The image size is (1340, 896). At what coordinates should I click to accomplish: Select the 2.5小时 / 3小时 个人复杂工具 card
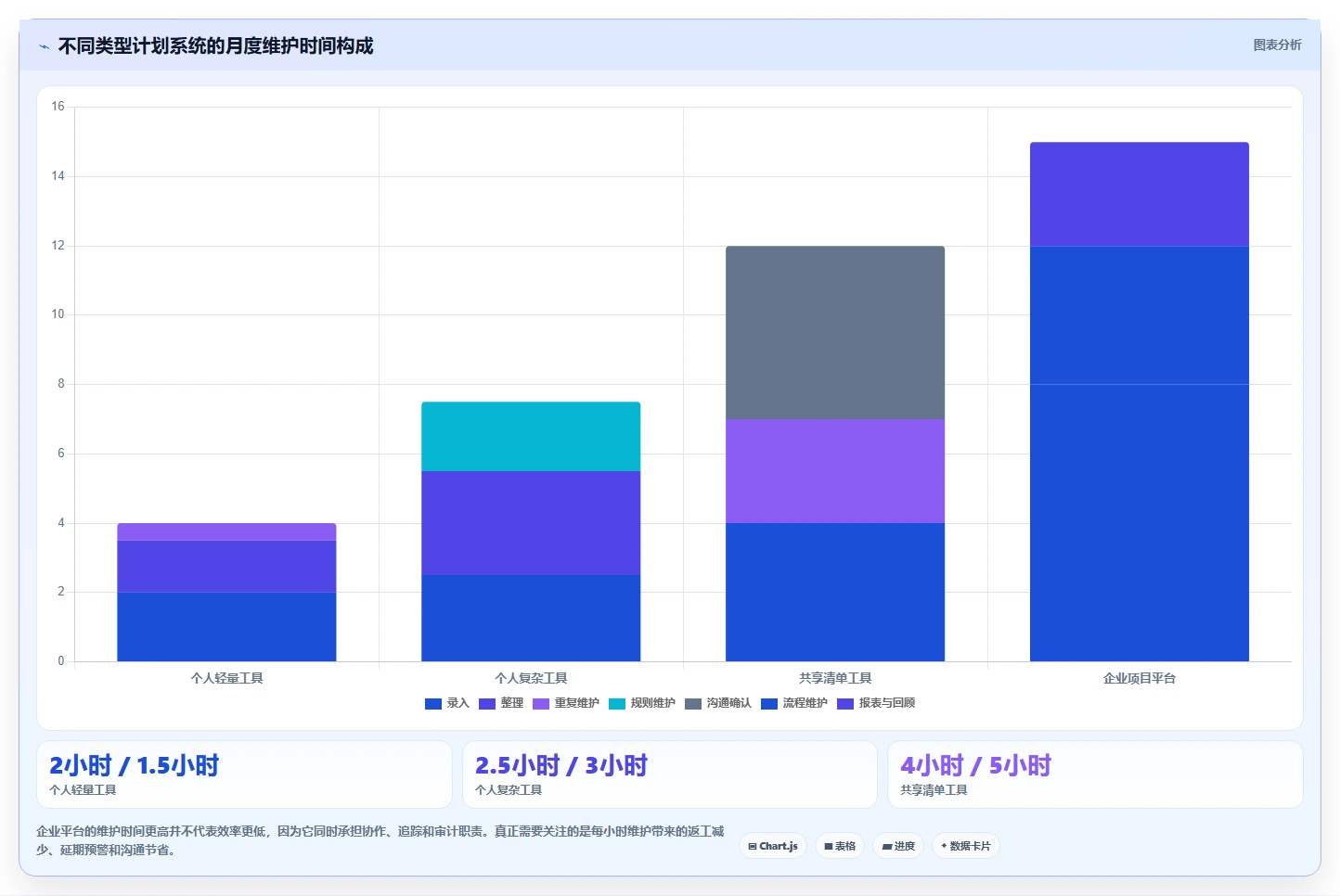(x=670, y=774)
